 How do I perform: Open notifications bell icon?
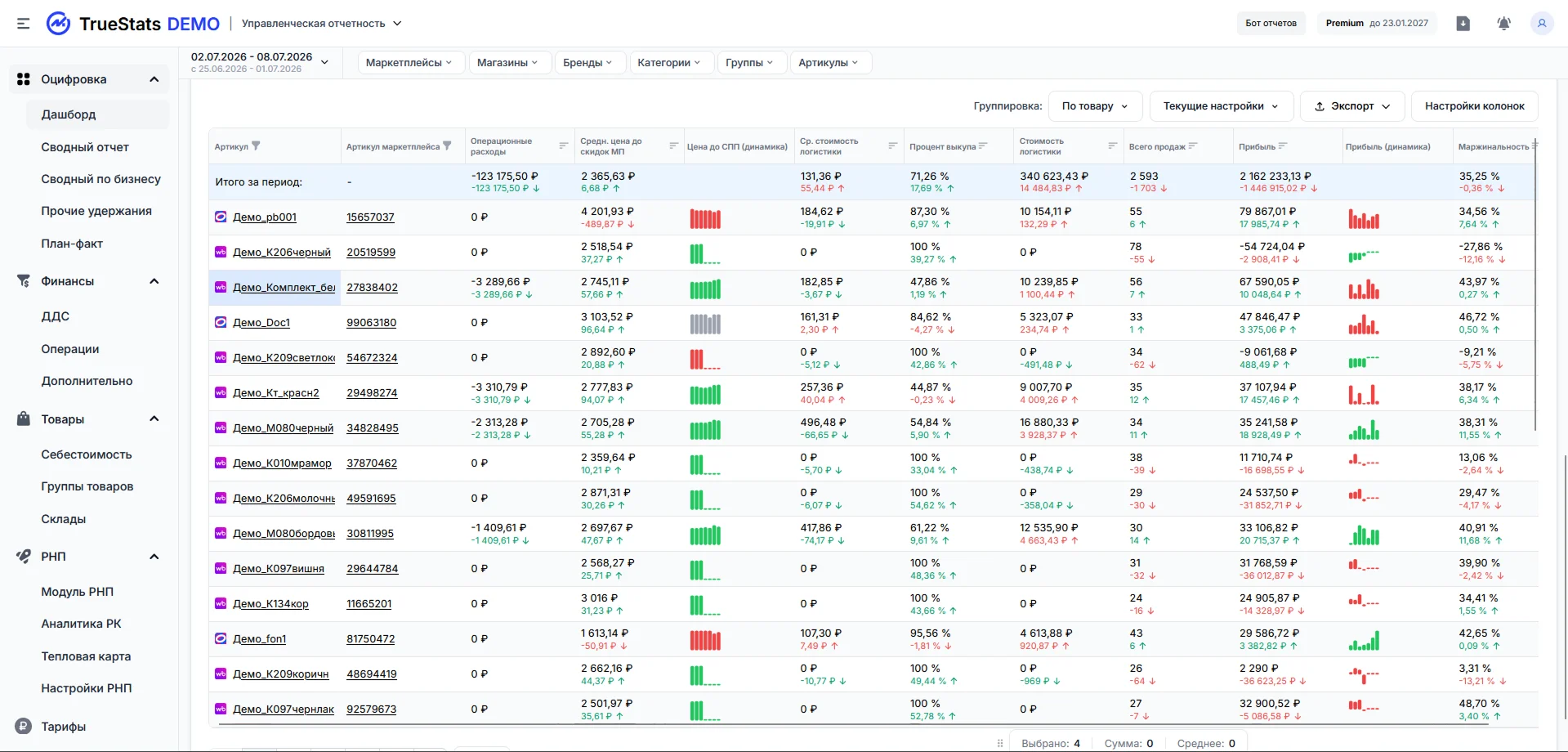1503,24
